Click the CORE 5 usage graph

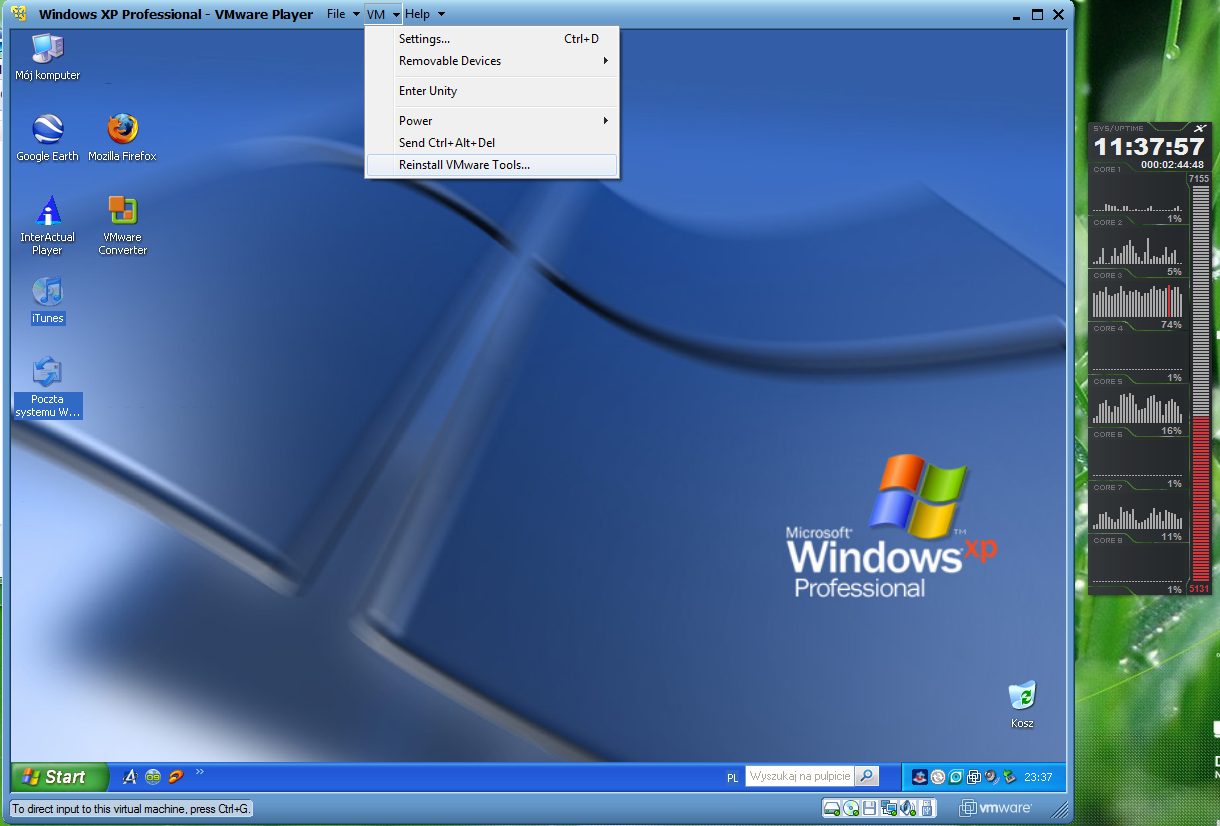[x=1137, y=406]
